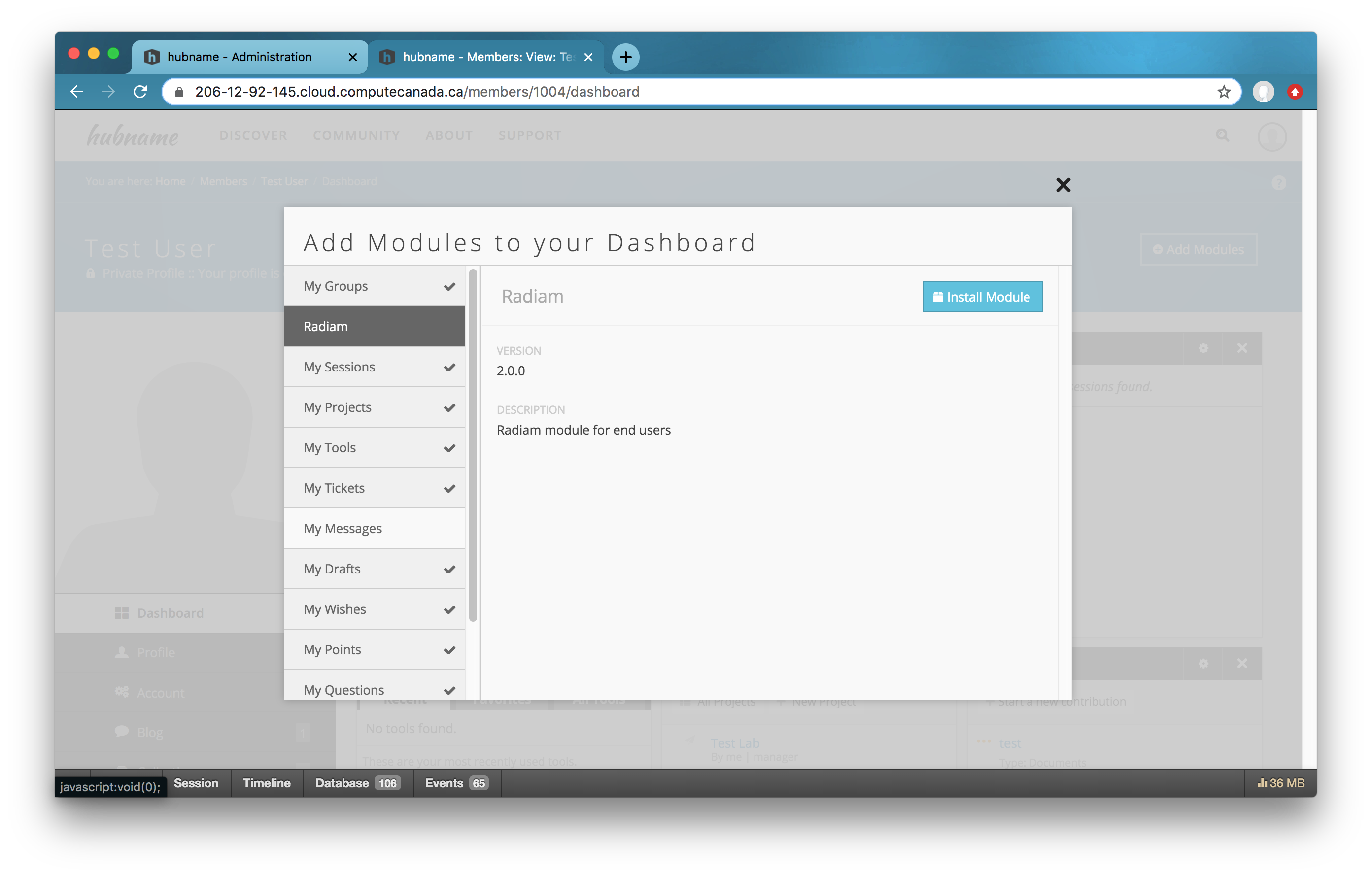Click the red update extension icon
Viewport: 1372px width, 876px height.
tap(1295, 92)
